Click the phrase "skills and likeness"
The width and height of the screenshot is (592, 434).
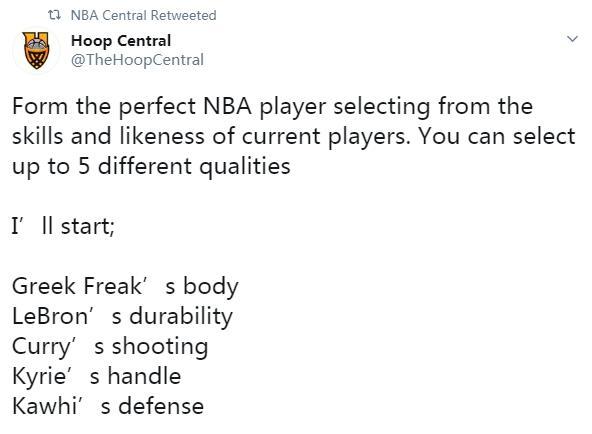pos(108,136)
